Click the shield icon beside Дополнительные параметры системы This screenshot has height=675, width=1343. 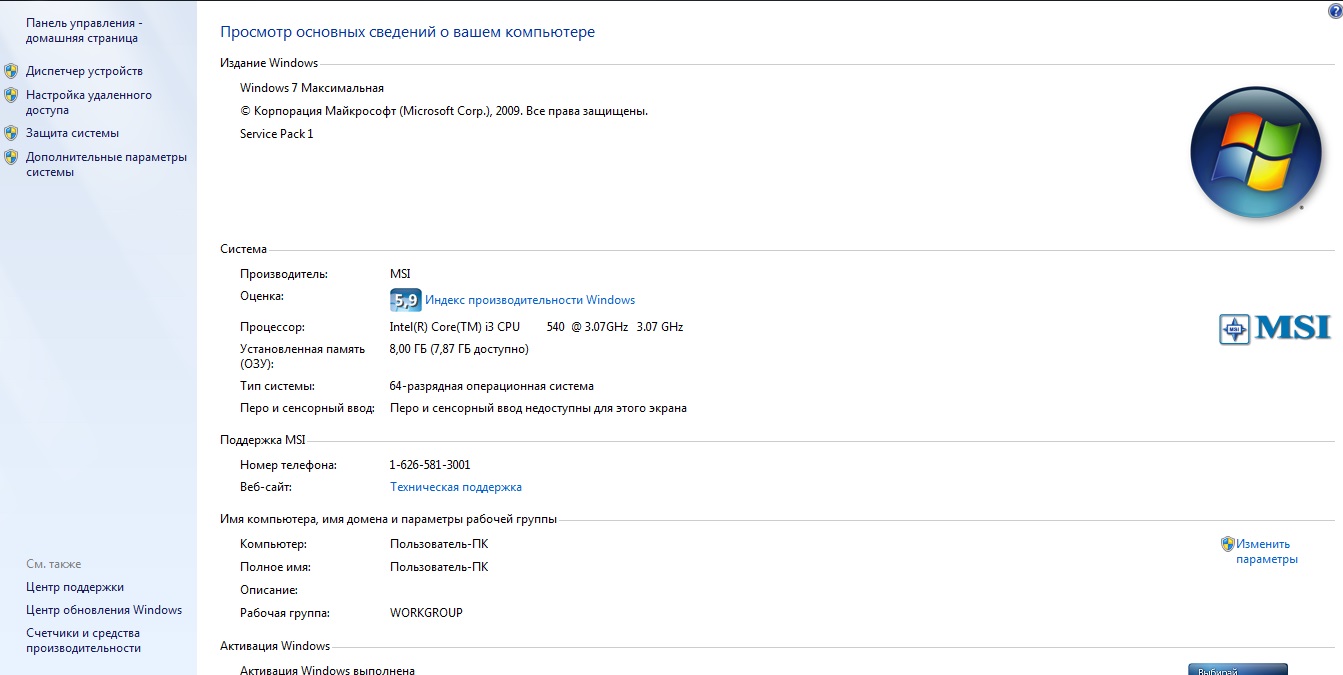[11, 157]
